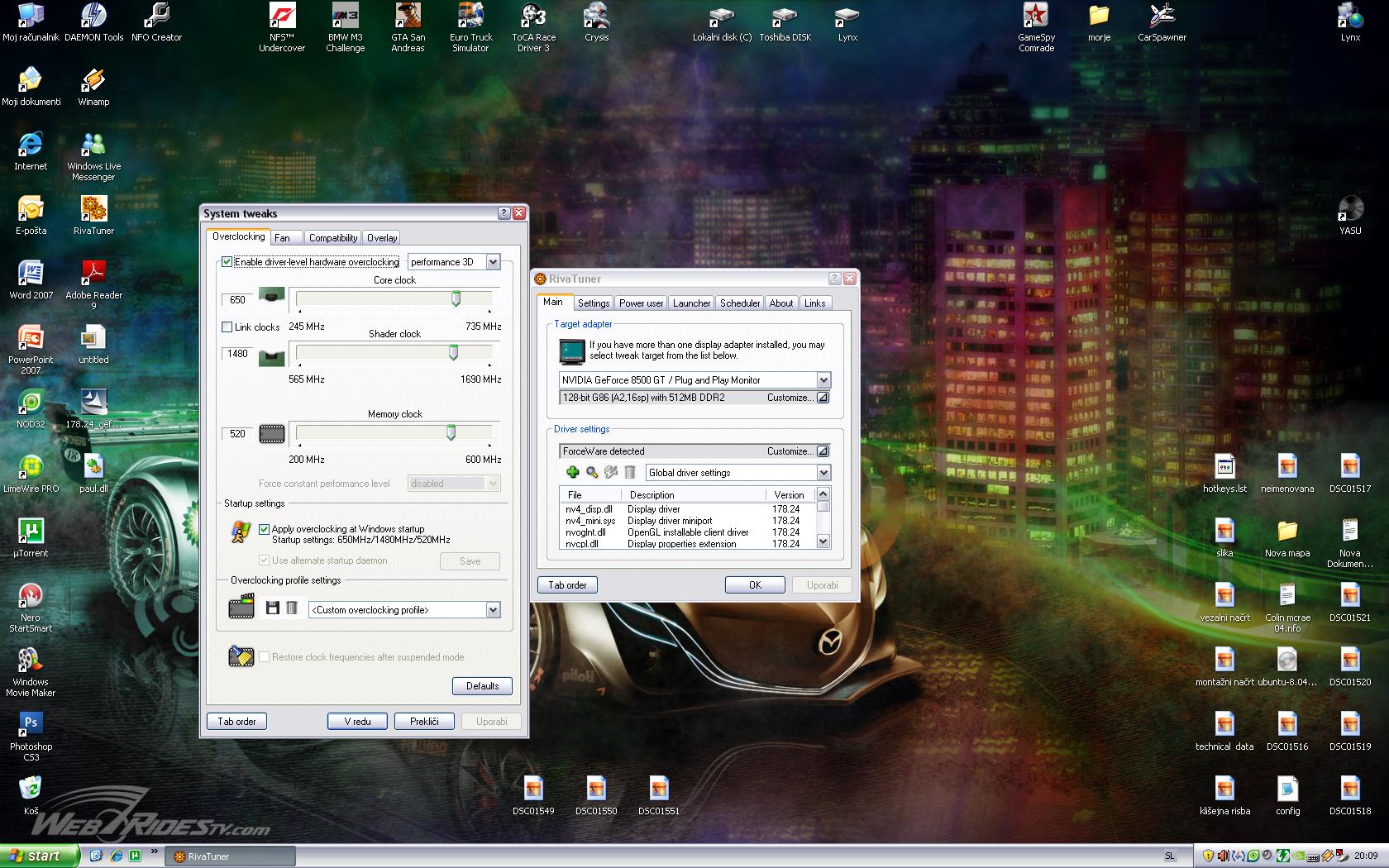Viewport: 1389px width, 868px height.
Task: Click the trash icon in Driver settings
Action: coord(629,472)
